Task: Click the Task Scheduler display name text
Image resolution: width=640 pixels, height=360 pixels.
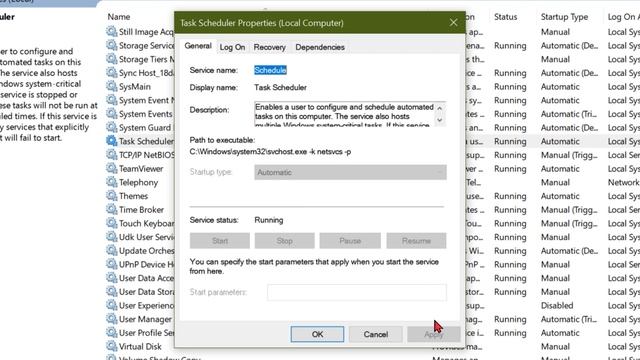Action: (280, 87)
